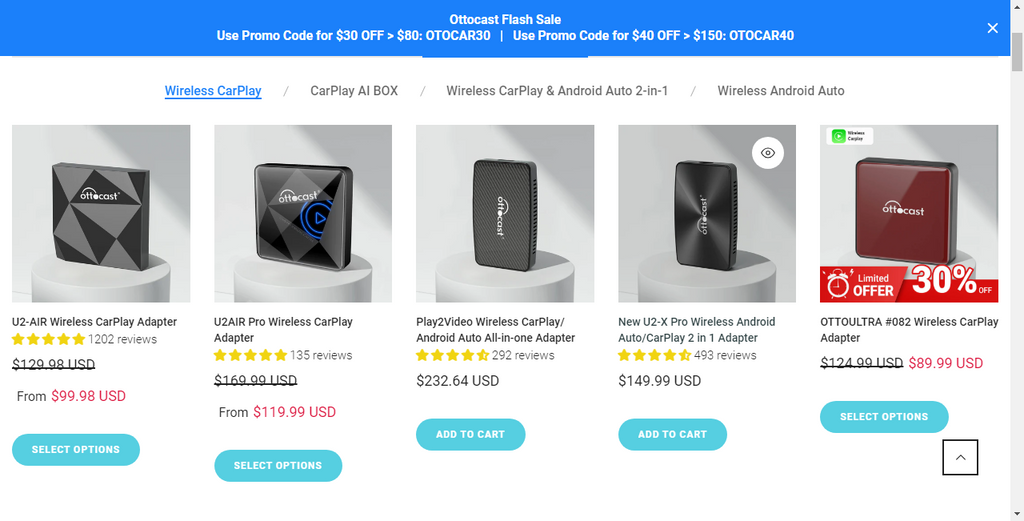
Task: Click the U2AIR Pro star rating
Action: [x=250, y=355]
